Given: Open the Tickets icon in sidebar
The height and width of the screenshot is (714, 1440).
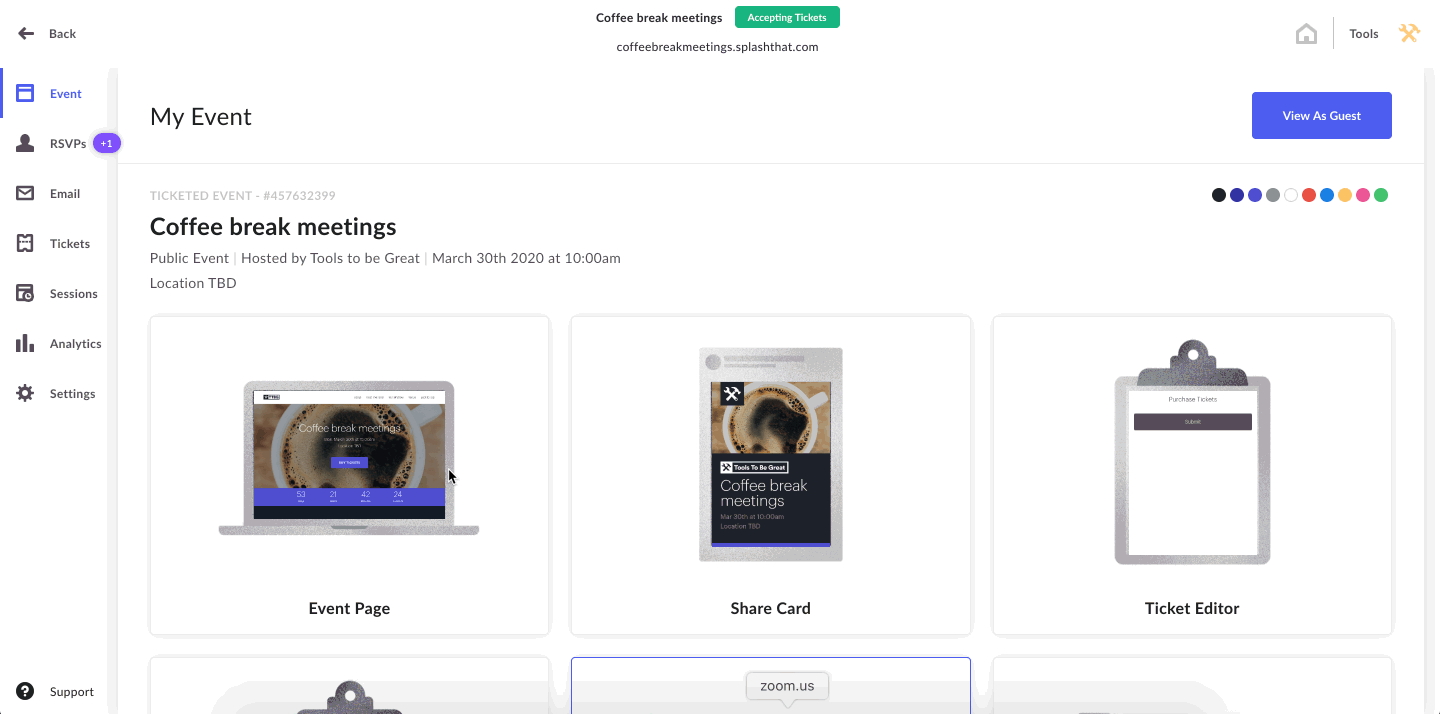Looking at the screenshot, I should [x=25, y=243].
